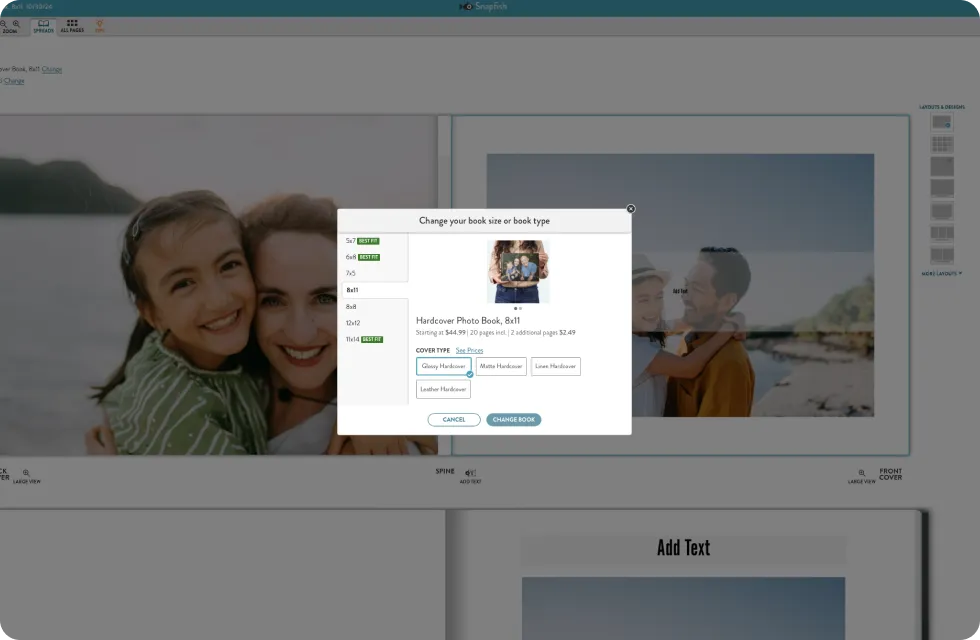Switch to Spreads view
980x640 pixels.
click(x=43, y=26)
